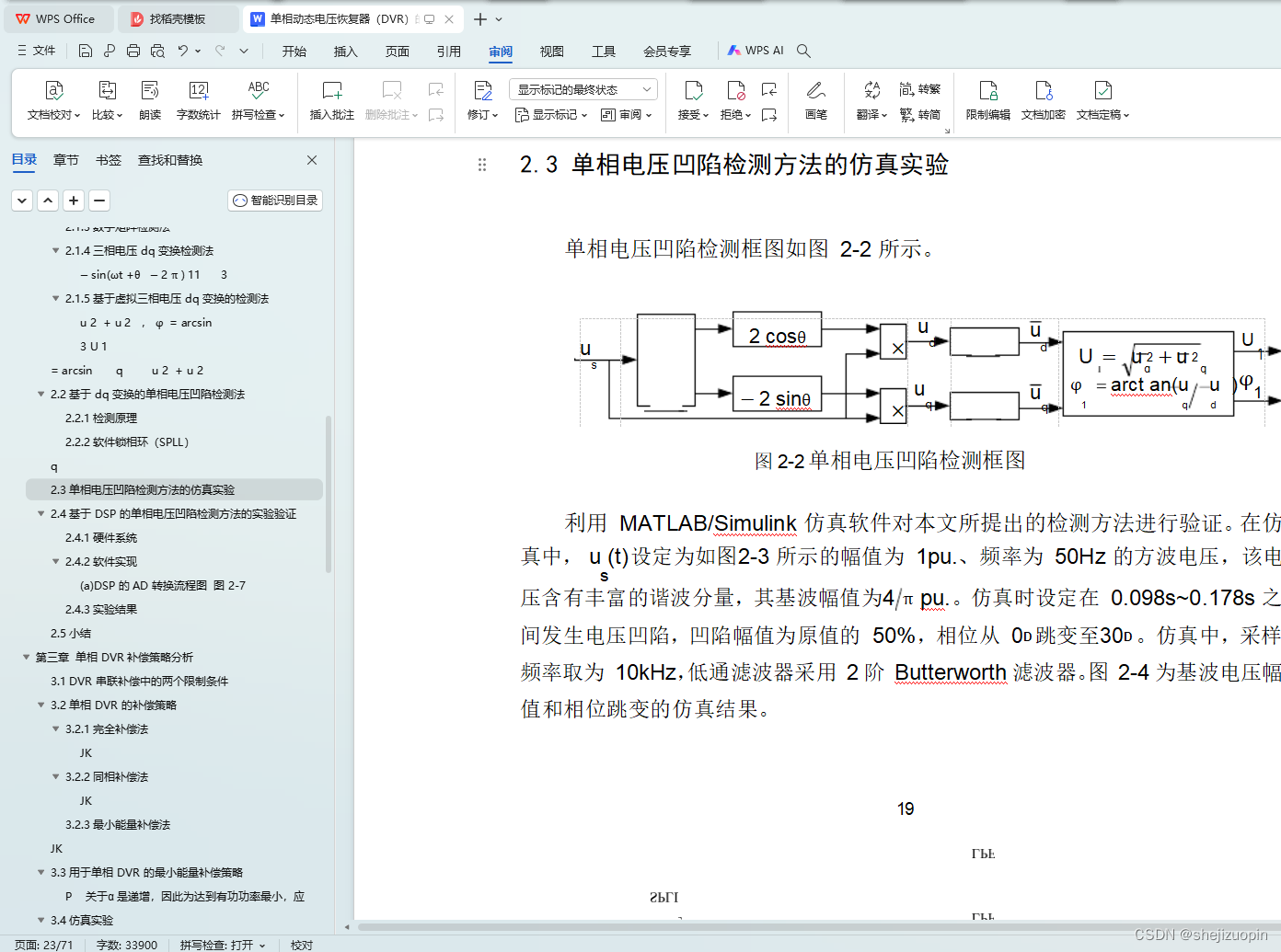Run 拼写检查 spell check

point(259,99)
